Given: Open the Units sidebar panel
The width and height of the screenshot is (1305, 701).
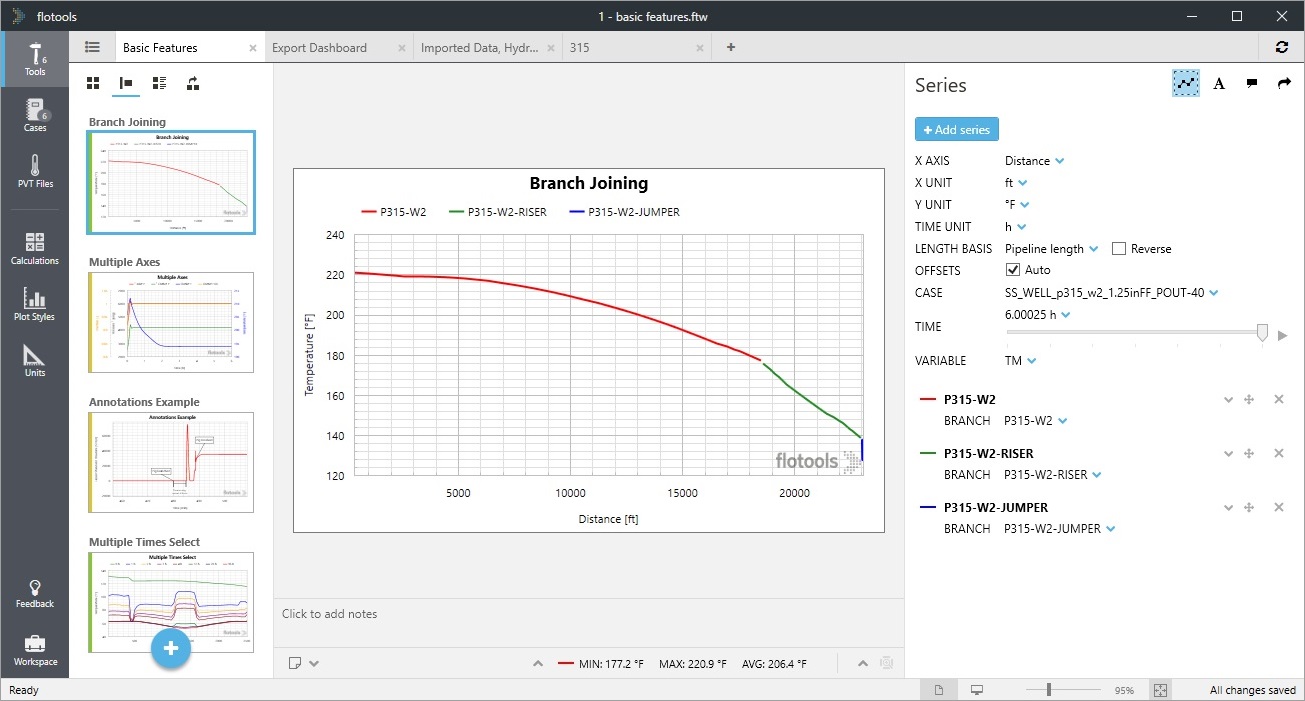Looking at the screenshot, I should [x=35, y=360].
